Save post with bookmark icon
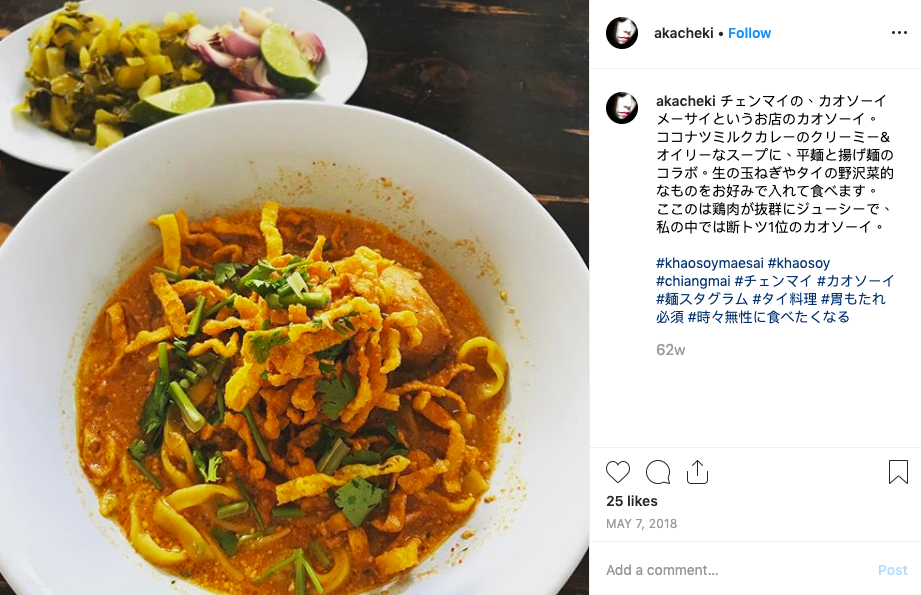This screenshot has width=921, height=595. point(898,472)
